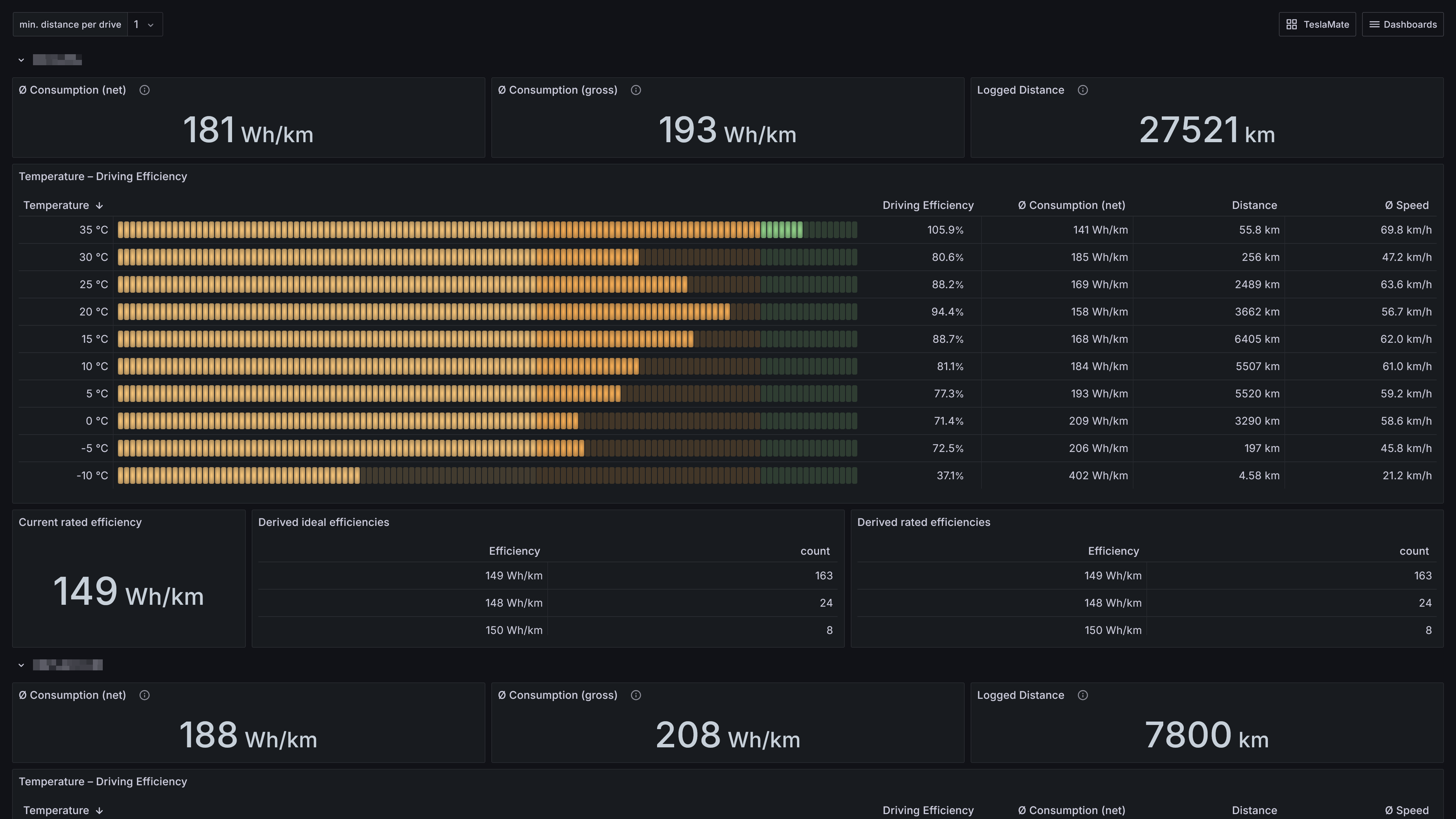Viewport: 1456px width, 819px height.
Task: Collapse the first car row section
Action: point(22,60)
